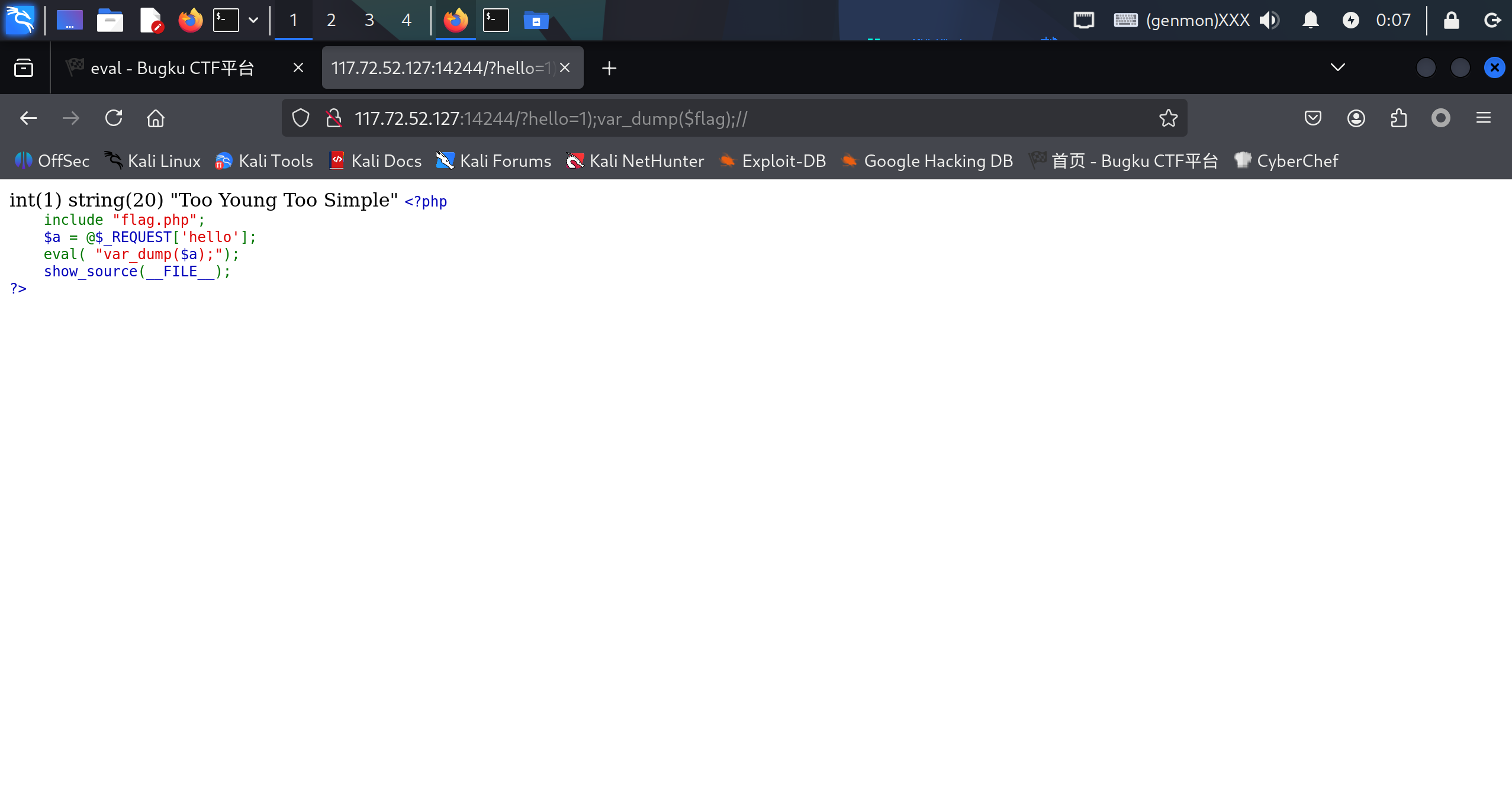Open the Firefox View recent browsing button
Screen dimensions: 1512x793
tap(24, 68)
